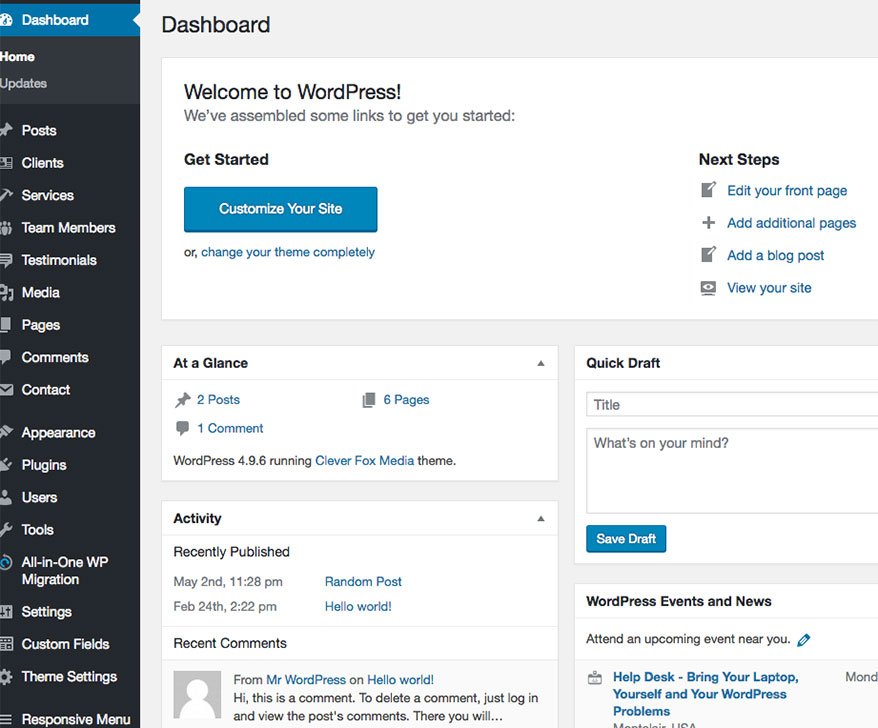The image size is (878, 728).
Task: Collapse the At a Glance panel
Action: (541, 363)
